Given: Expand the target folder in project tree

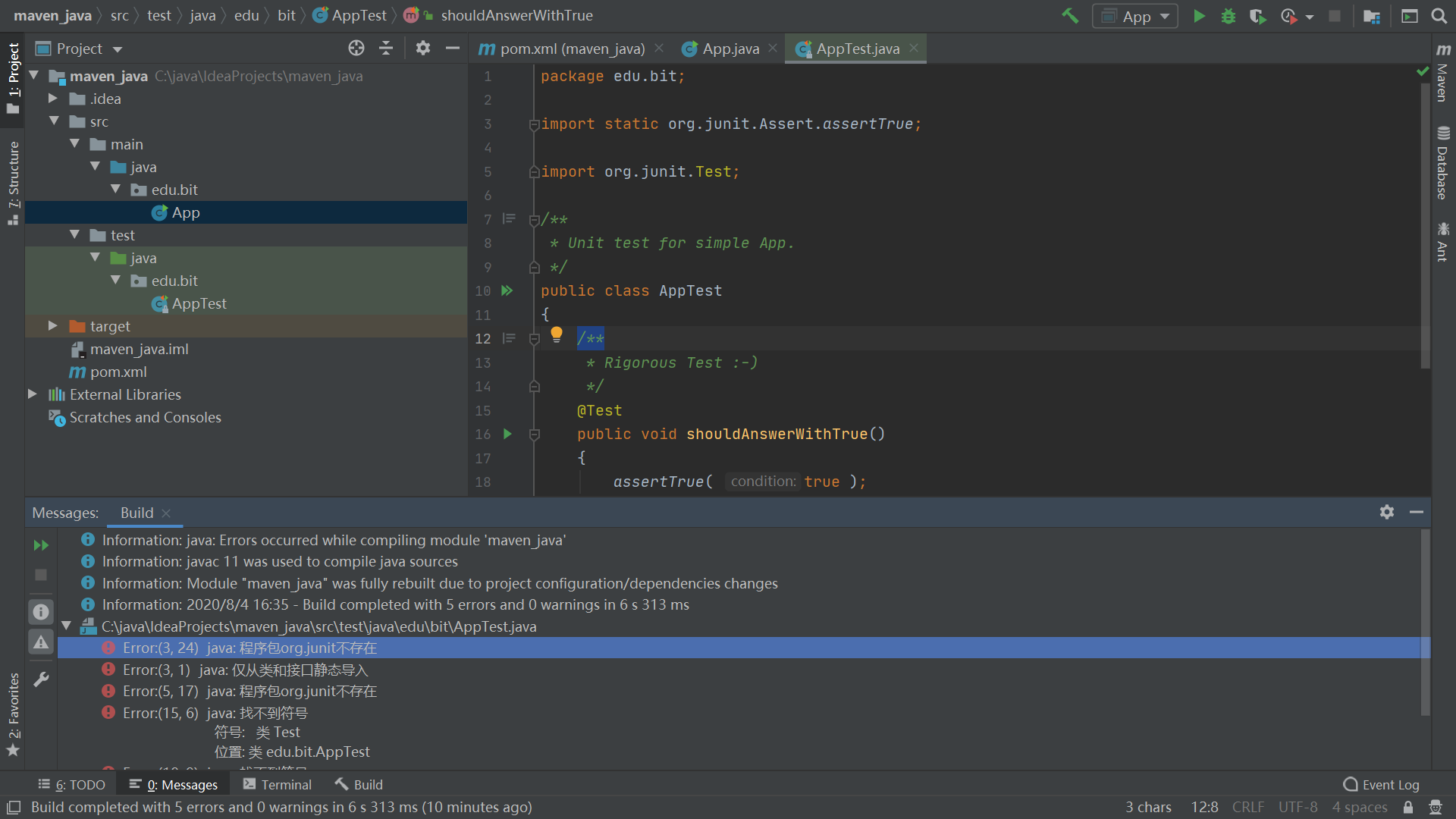Looking at the screenshot, I should (52, 326).
